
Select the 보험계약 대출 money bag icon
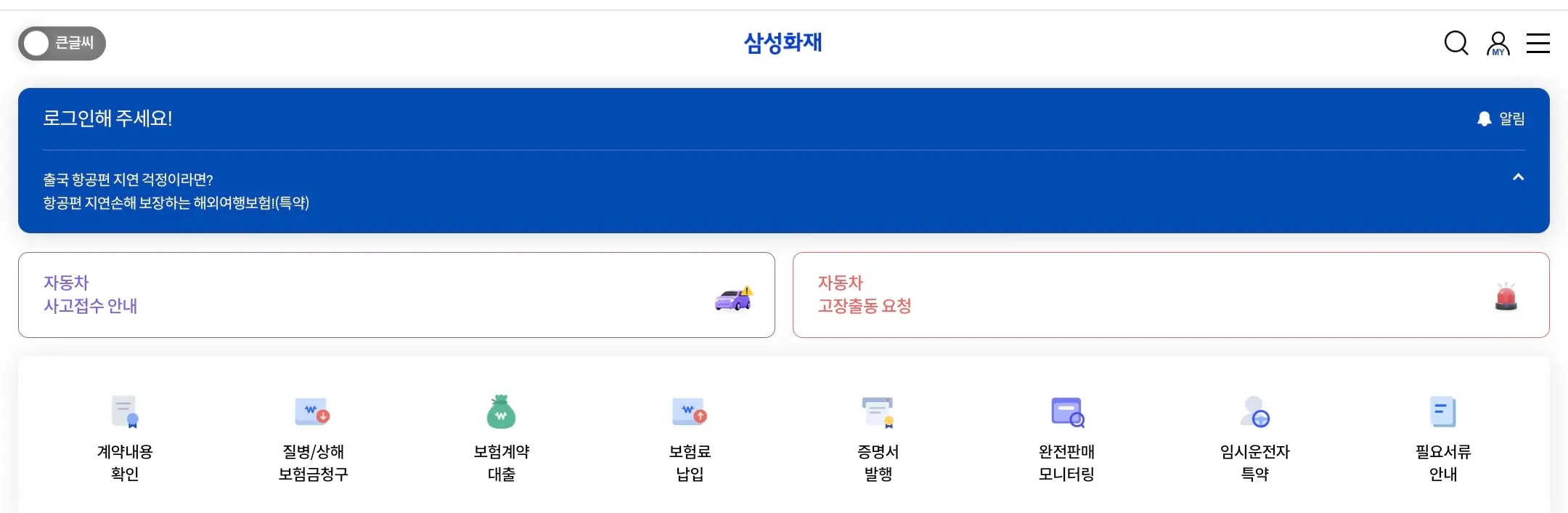(x=501, y=412)
